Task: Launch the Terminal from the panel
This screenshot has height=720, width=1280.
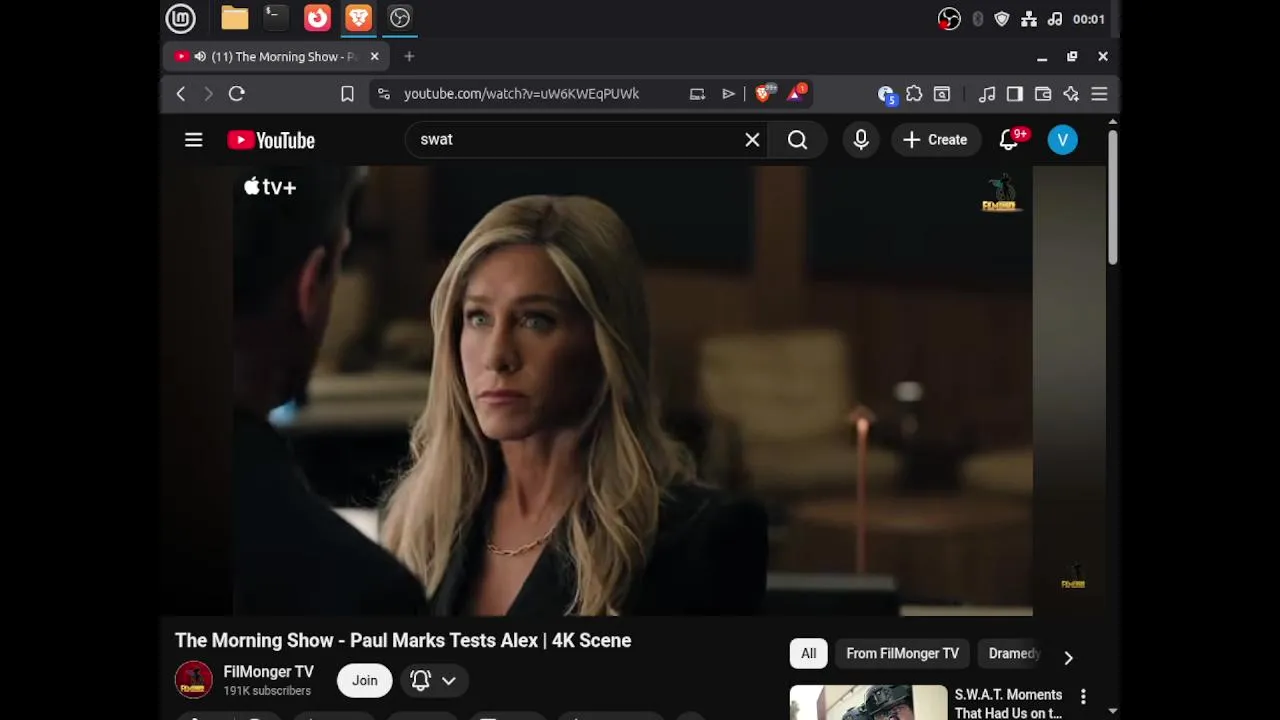Action: click(275, 18)
